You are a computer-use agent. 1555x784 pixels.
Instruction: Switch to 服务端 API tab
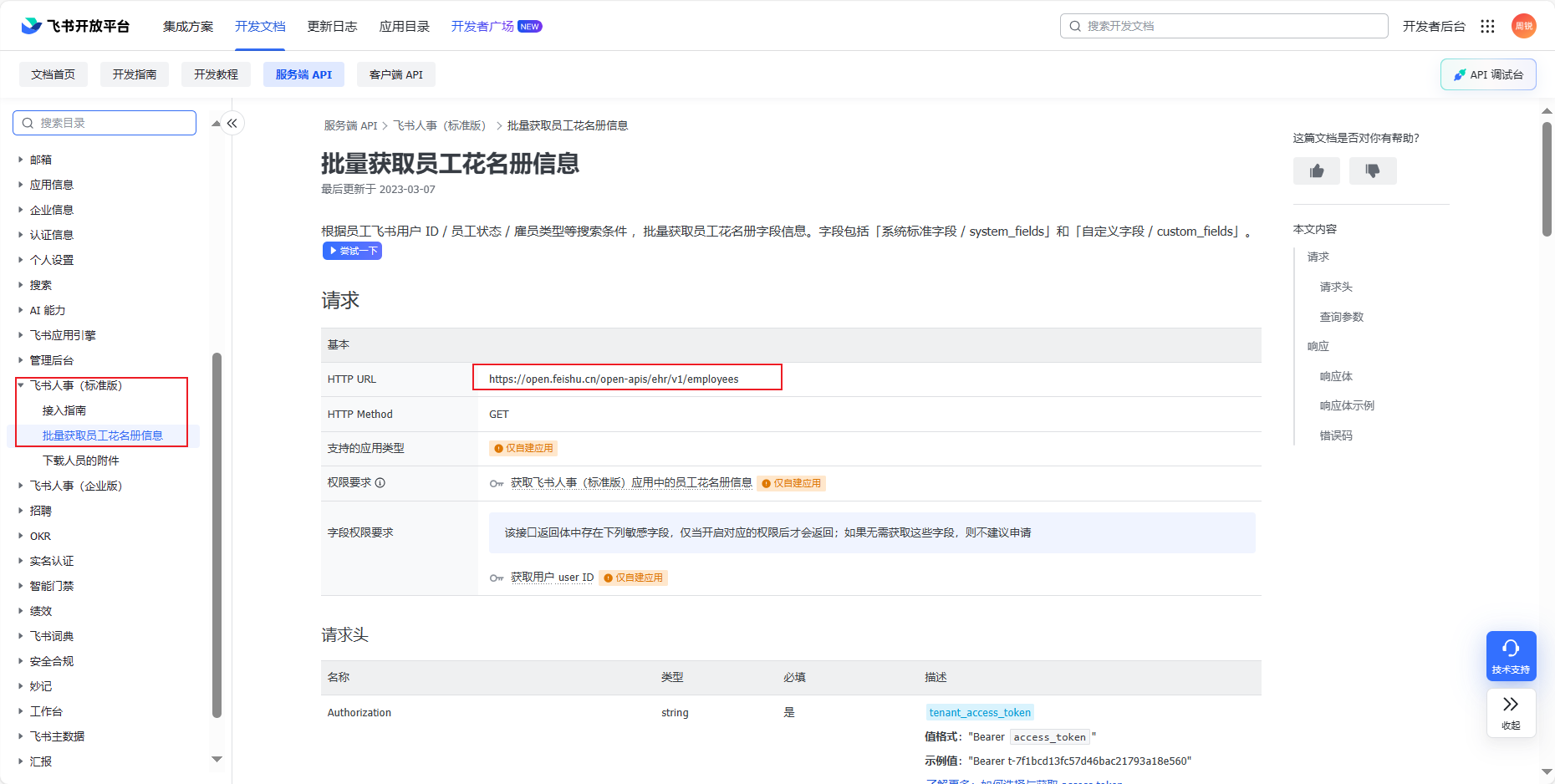coord(303,74)
